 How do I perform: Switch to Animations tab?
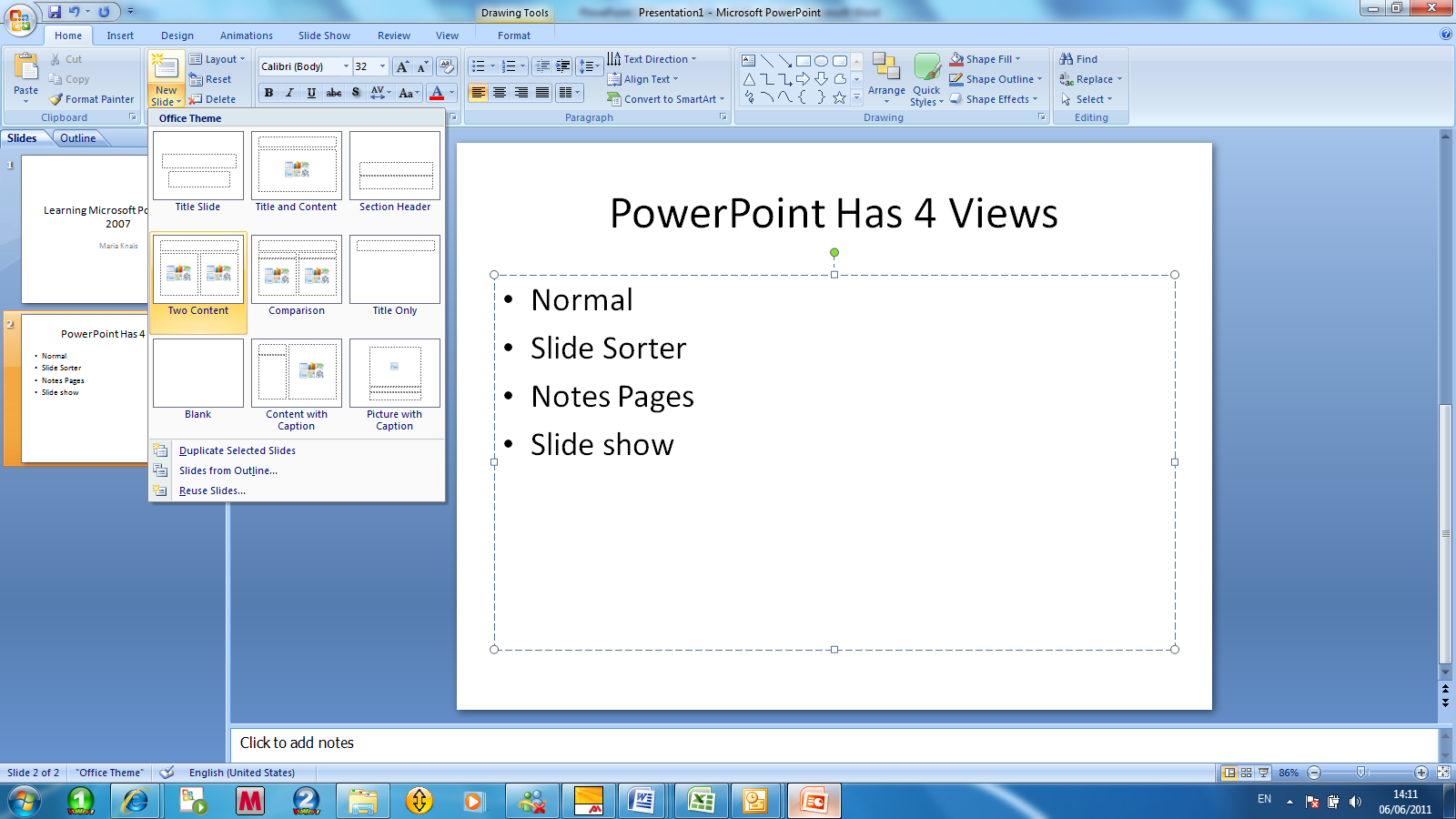click(247, 35)
